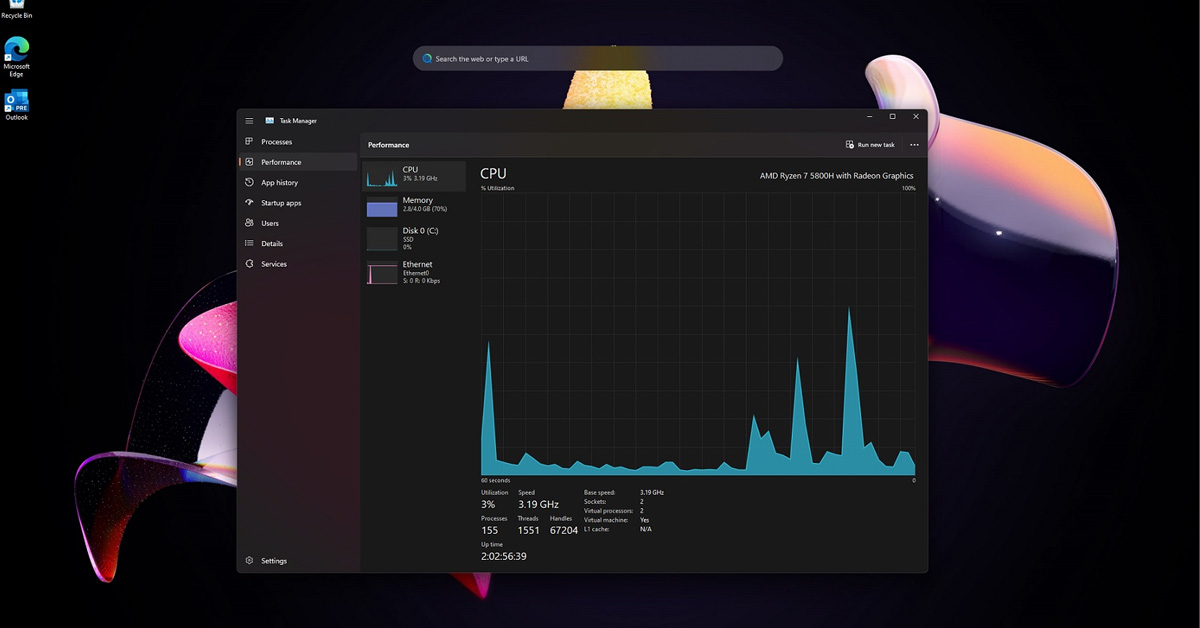Viewport: 1200px width, 628px height.
Task: Open the Details list icon
Action: click(250, 244)
